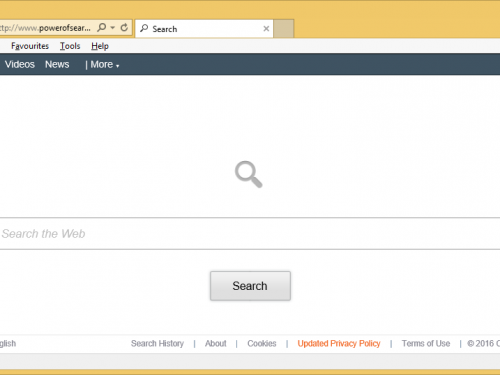Expand the More dropdown in navigation bar

point(105,64)
